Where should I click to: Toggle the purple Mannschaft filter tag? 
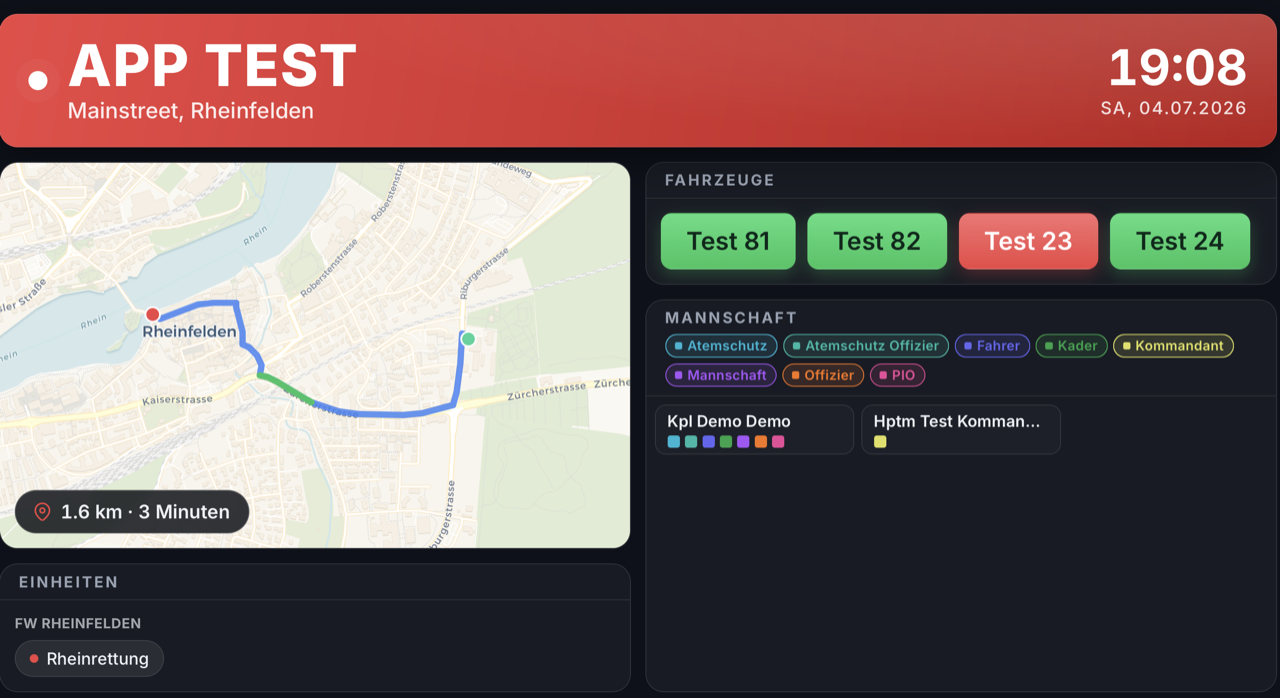click(x=720, y=375)
